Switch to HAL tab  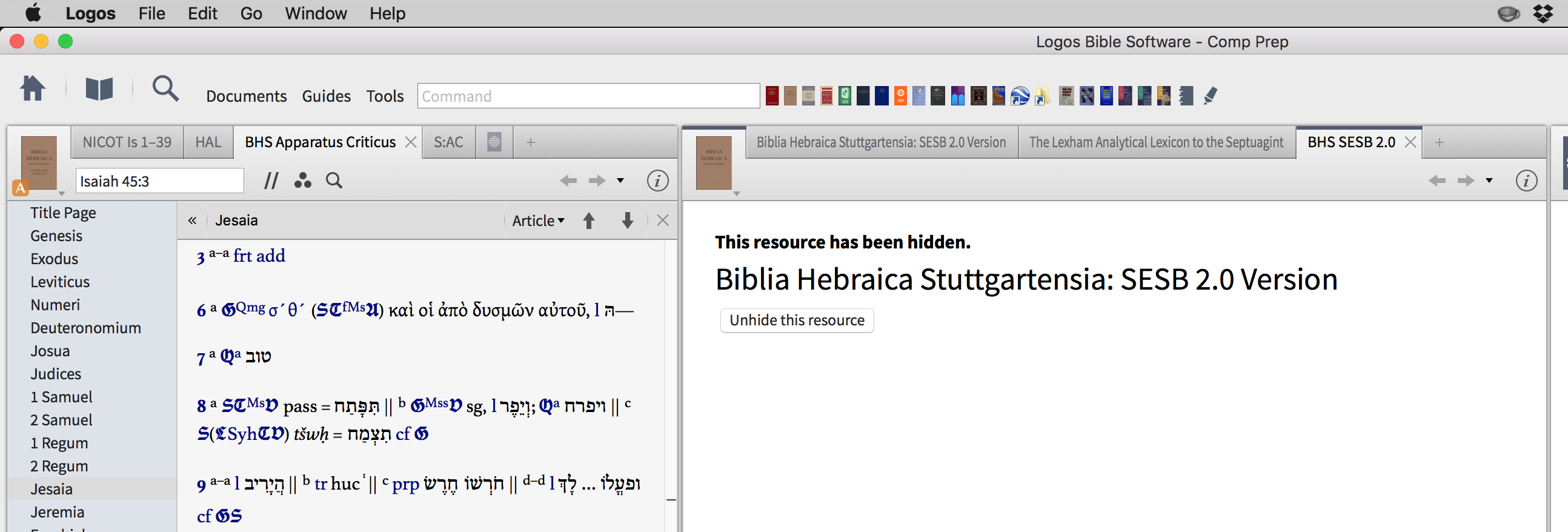[208, 142]
